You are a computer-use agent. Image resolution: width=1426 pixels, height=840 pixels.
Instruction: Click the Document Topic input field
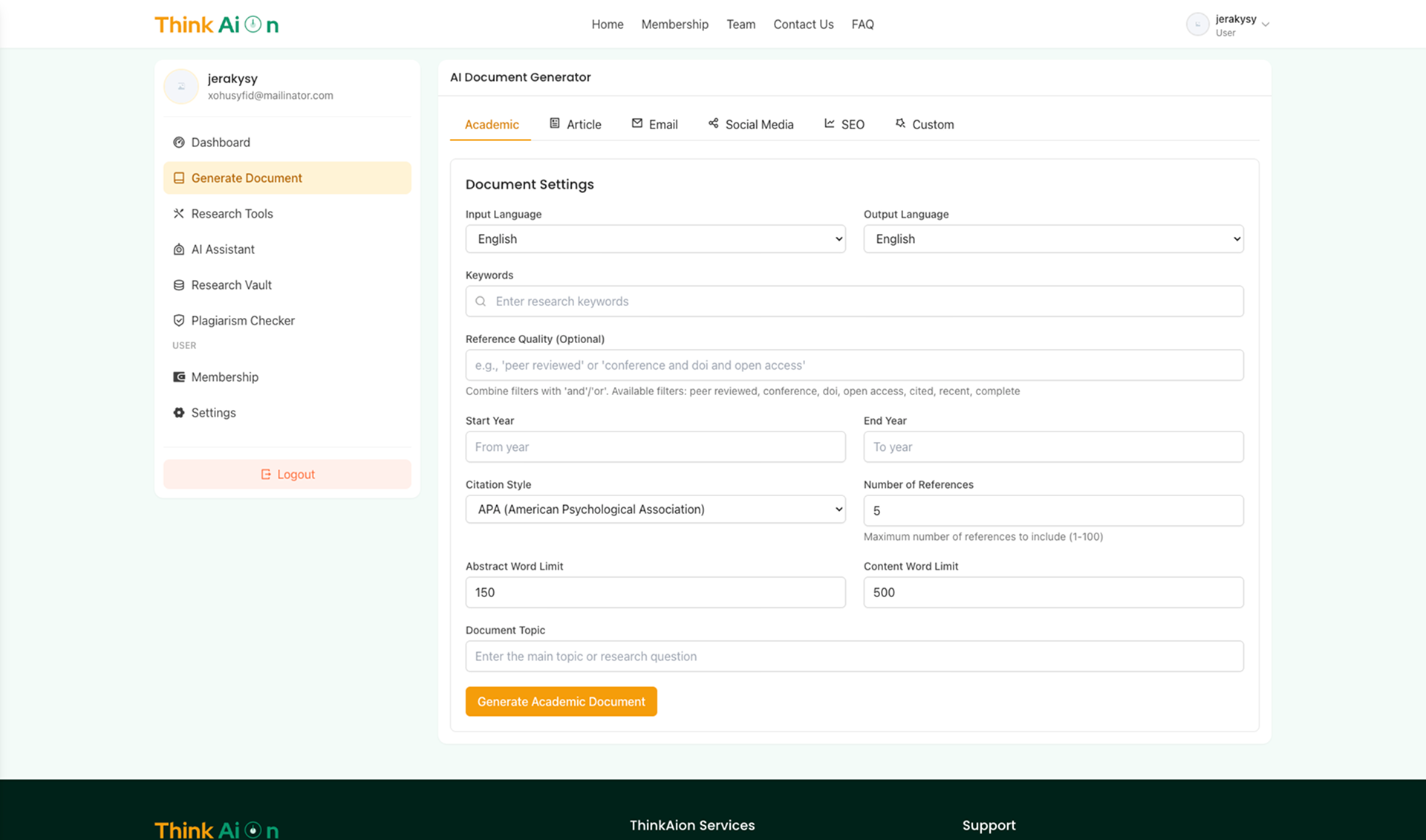854,656
